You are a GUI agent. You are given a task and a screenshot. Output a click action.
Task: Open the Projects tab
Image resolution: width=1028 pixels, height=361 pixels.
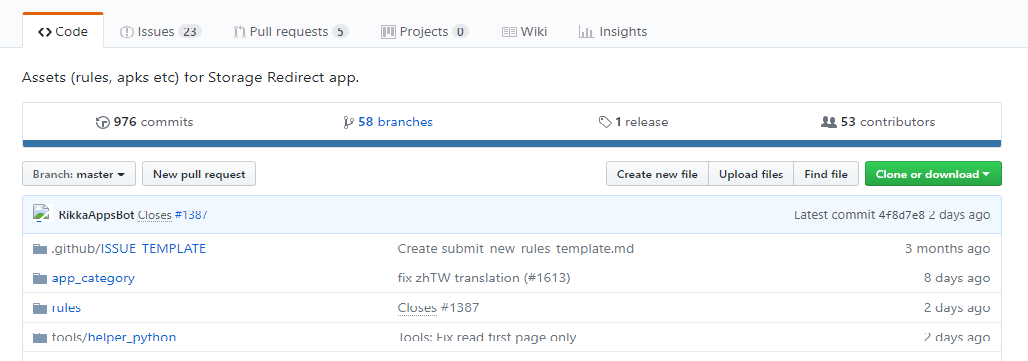point(425,31)
